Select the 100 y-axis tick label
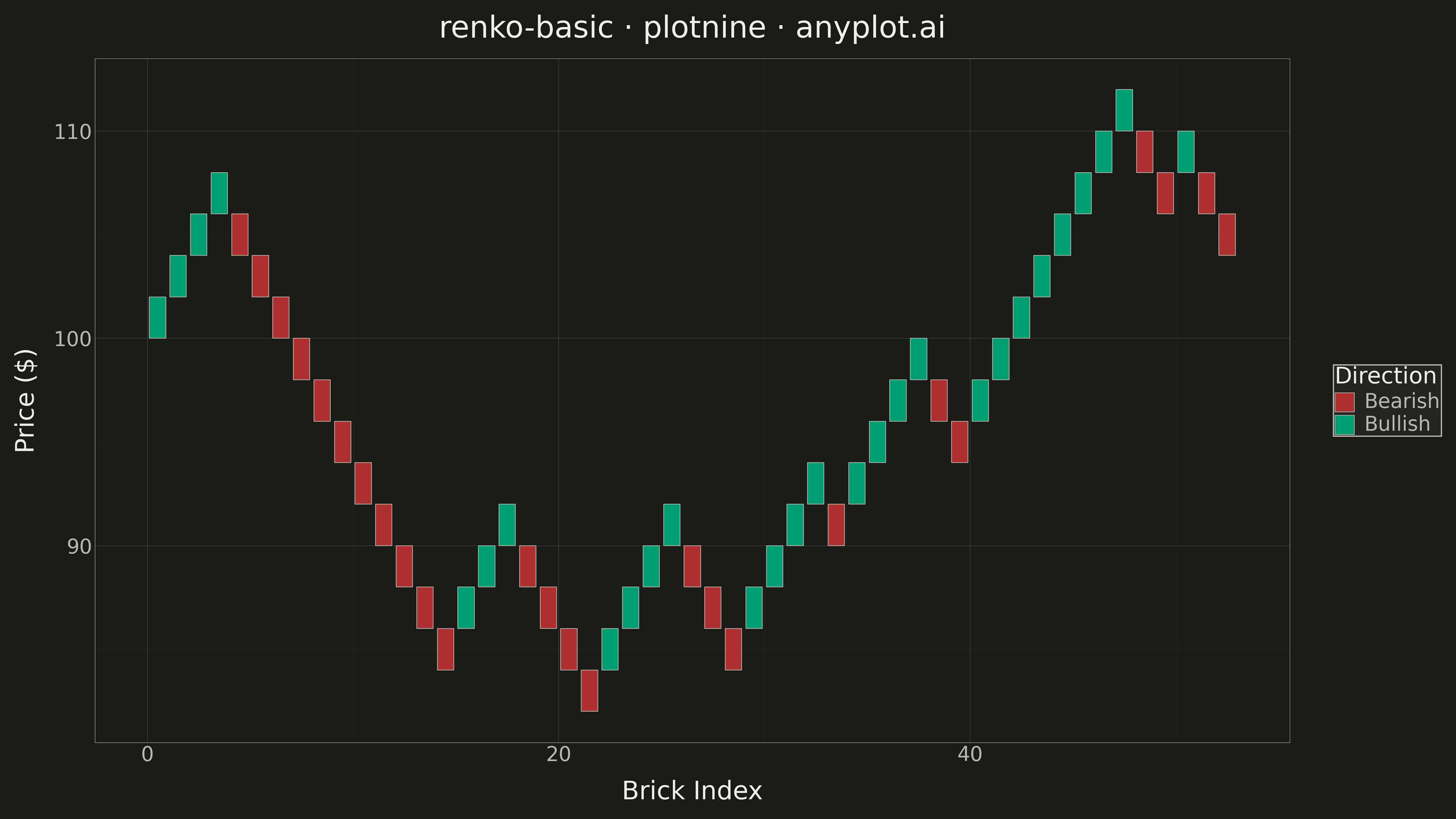This screenshot has height=819, width=1456. pos(72,339)
